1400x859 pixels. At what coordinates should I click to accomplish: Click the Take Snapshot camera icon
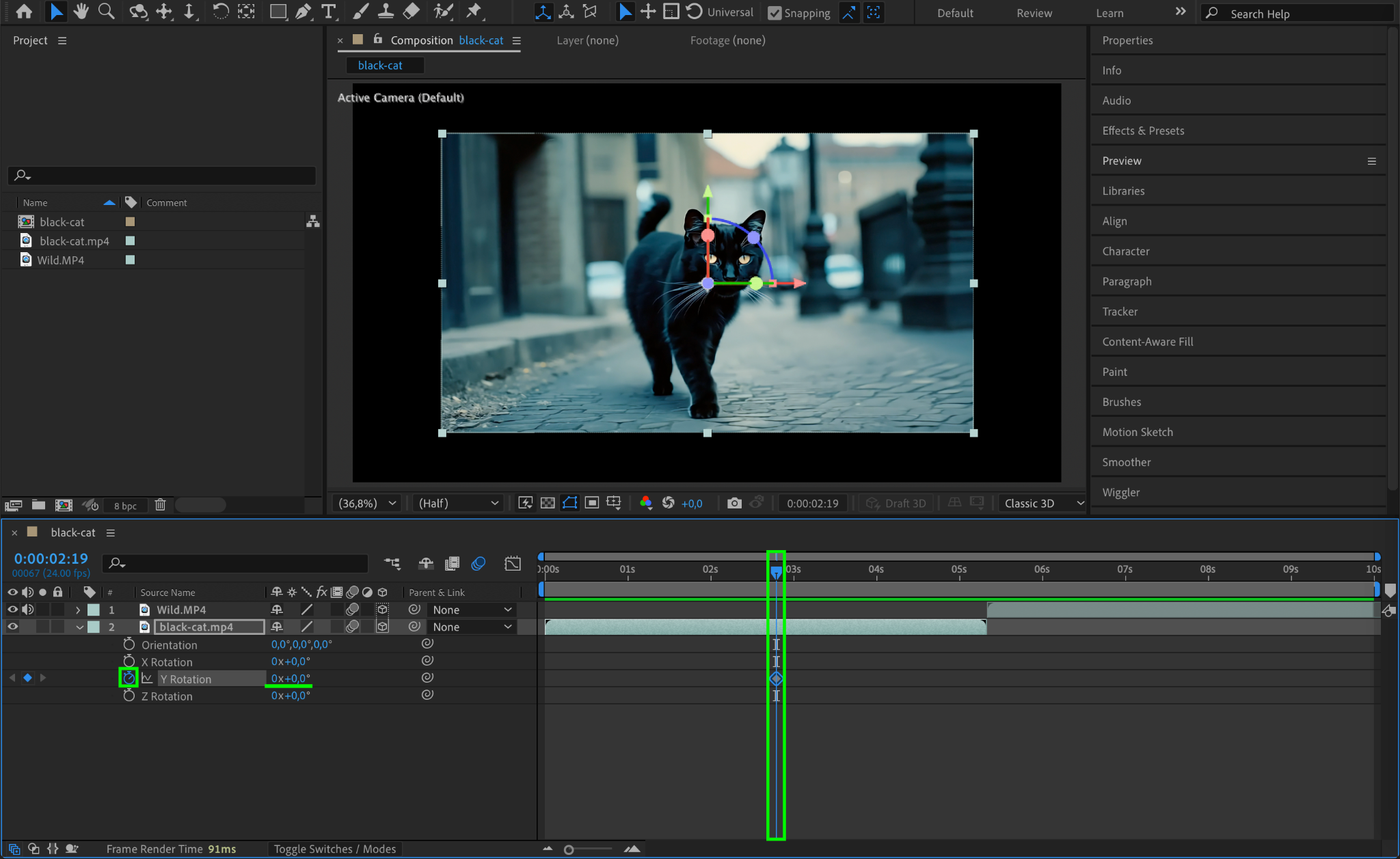coord(734,503)
